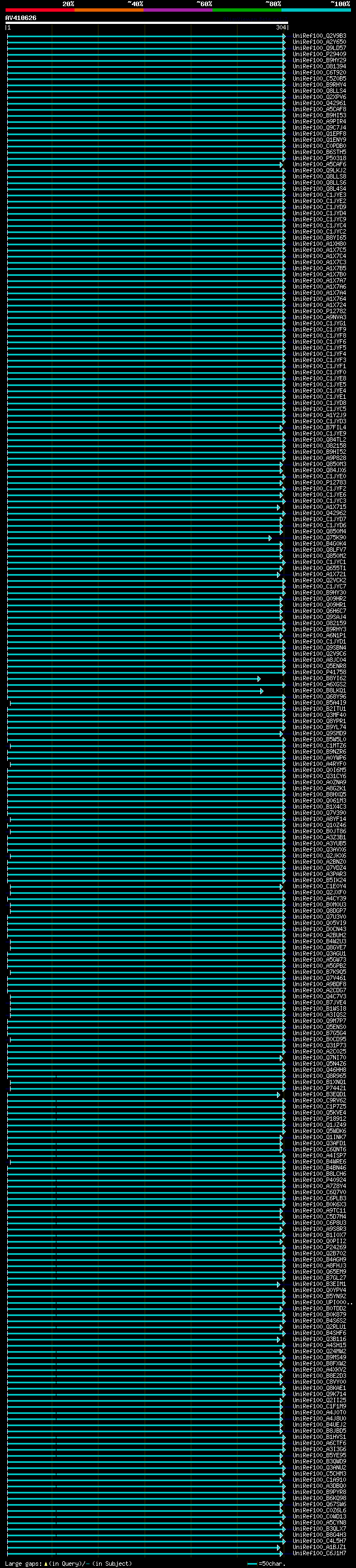This screenshot has height=1568, width=356.
Task: Click hit label UniRef100_P12783
Action: coord(319,482)
